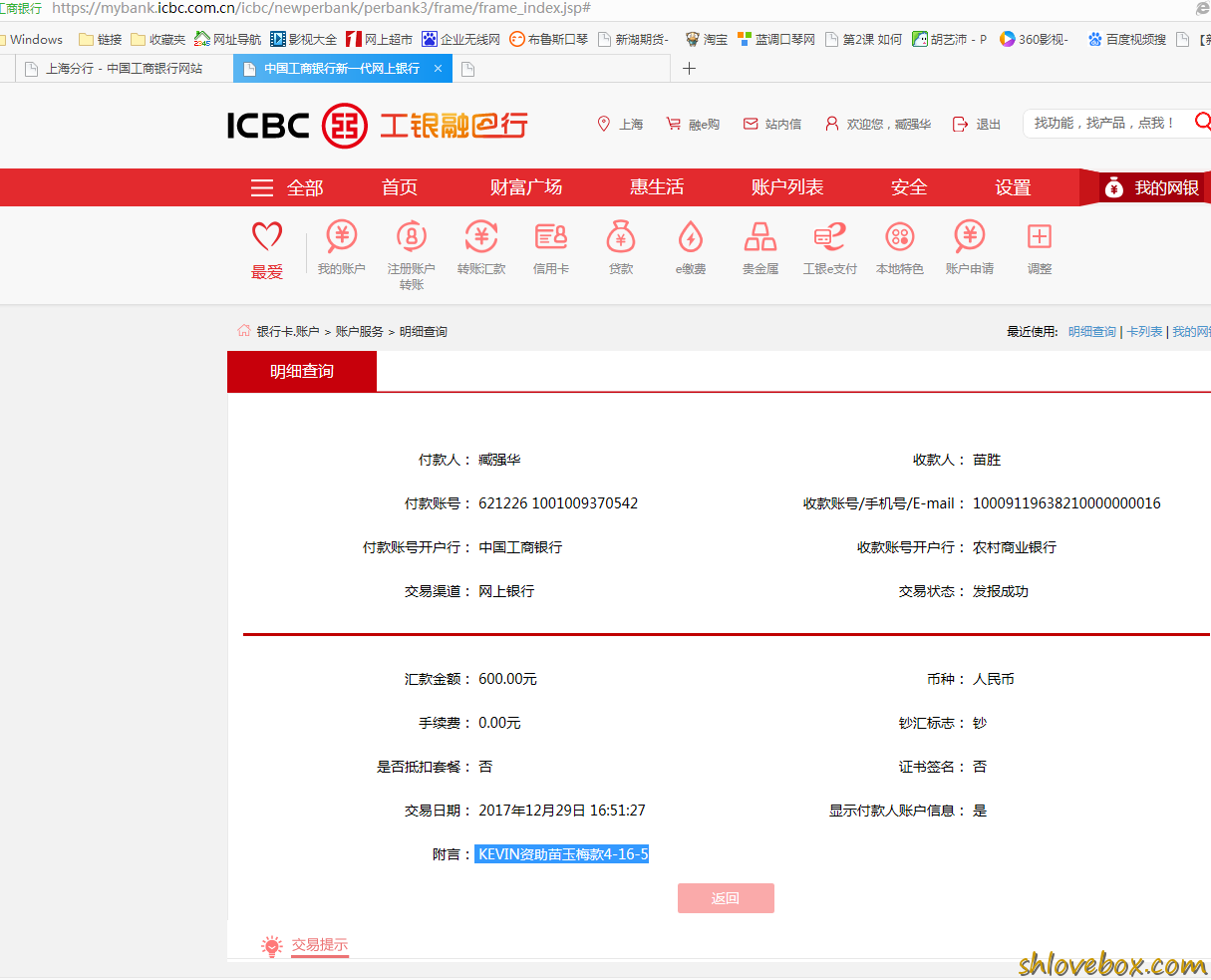
Task: Open the 注册账户转账 shortcut icon
Action: pyautogui.click(x=412, y=237)
